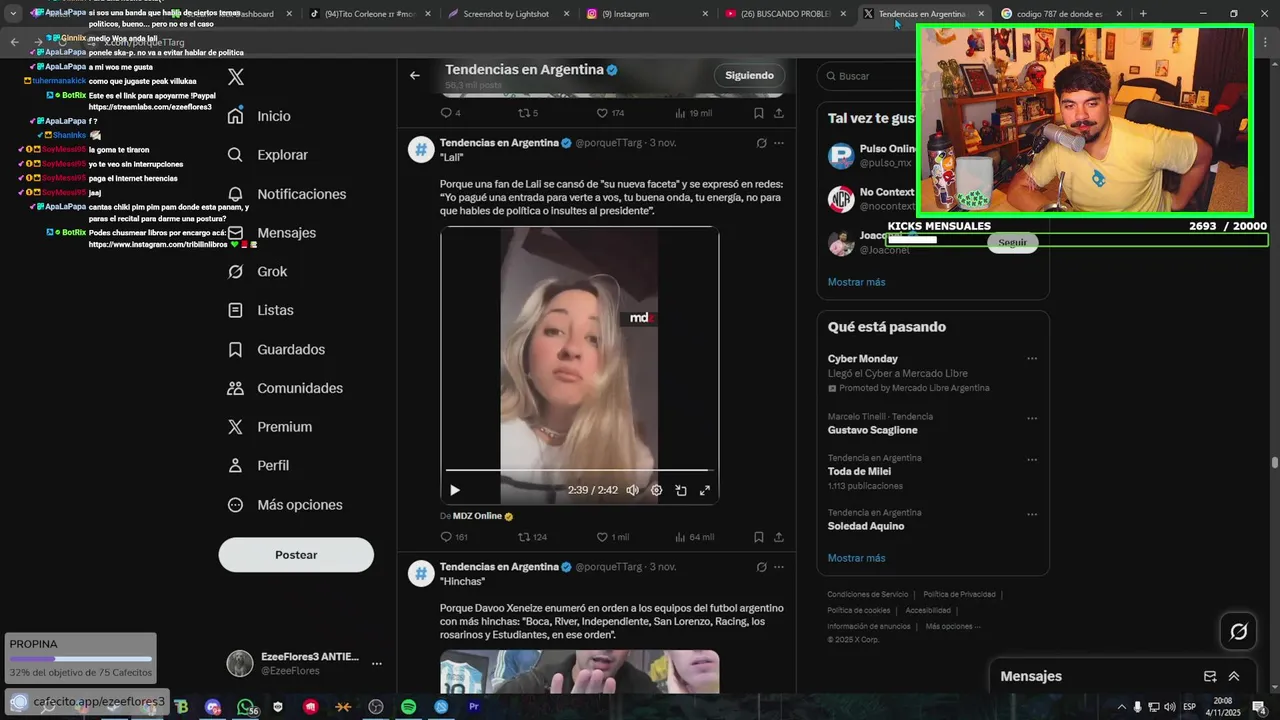The height and width of the screenshot is (720, 1280).
Task: Open Spotify from taskbar
Action: click(409, 707)
